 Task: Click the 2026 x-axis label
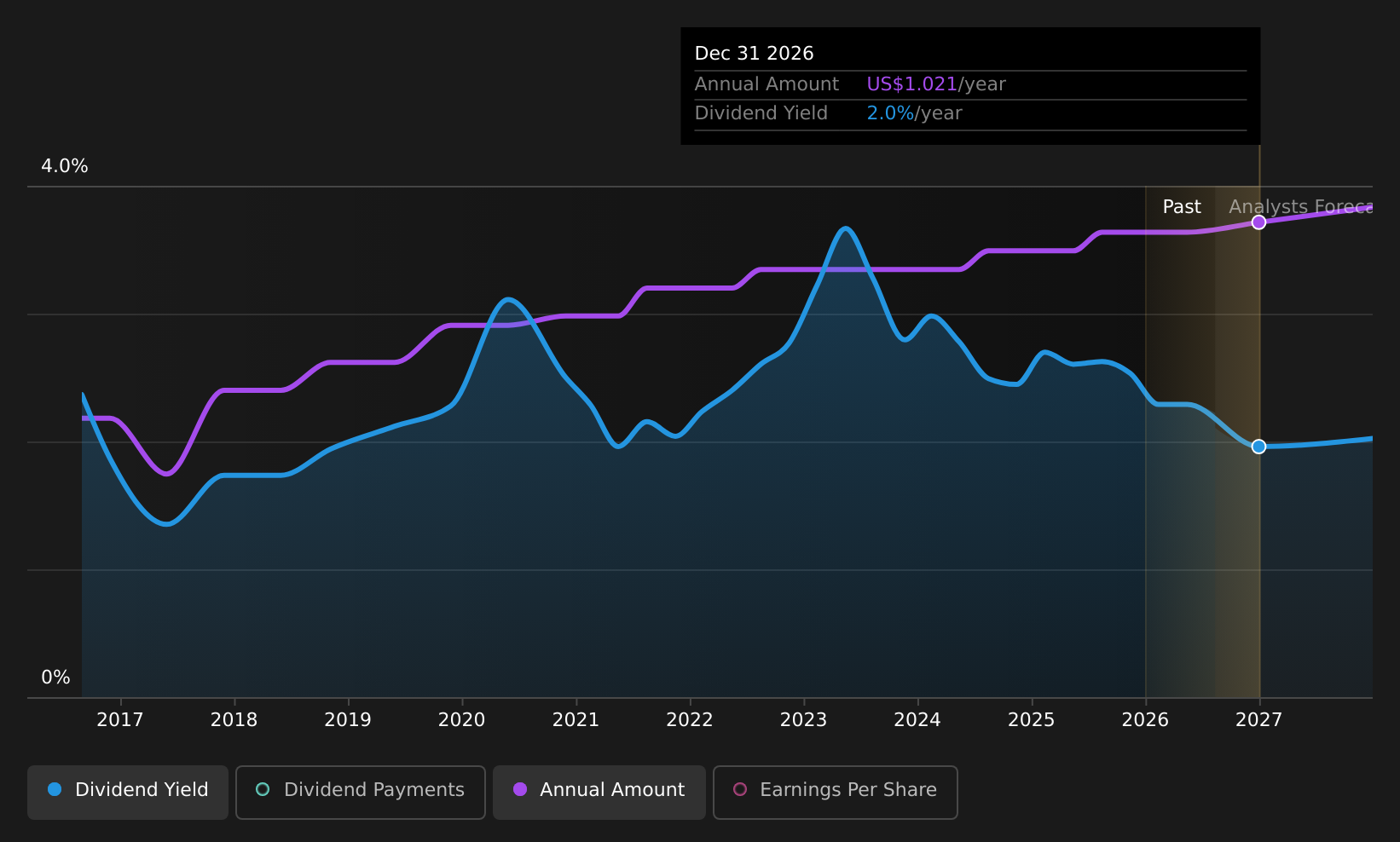point(1145,720)
